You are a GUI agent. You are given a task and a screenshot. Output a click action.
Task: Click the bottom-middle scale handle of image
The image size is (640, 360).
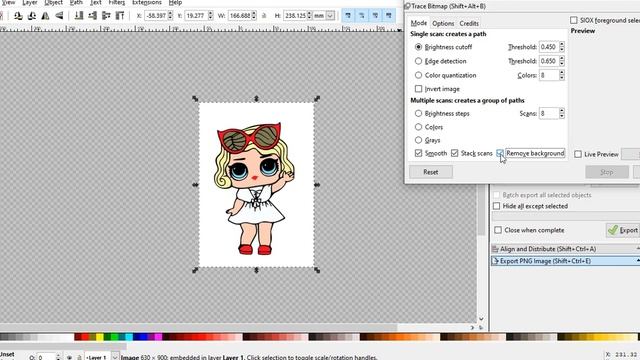click(x=256, y=270)
